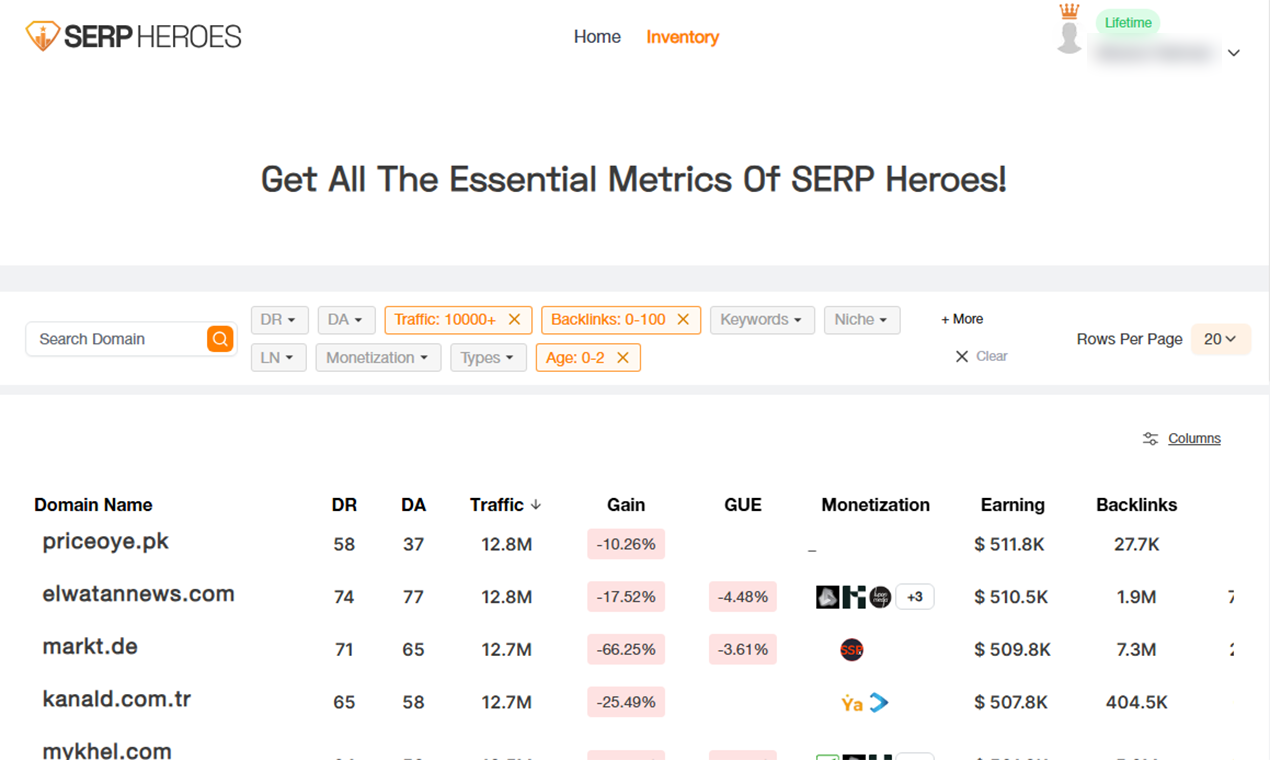The height and width of the screenshot is (760, 1270).
Task: Click the $ 509.8K earning value
Action: 1012,650
